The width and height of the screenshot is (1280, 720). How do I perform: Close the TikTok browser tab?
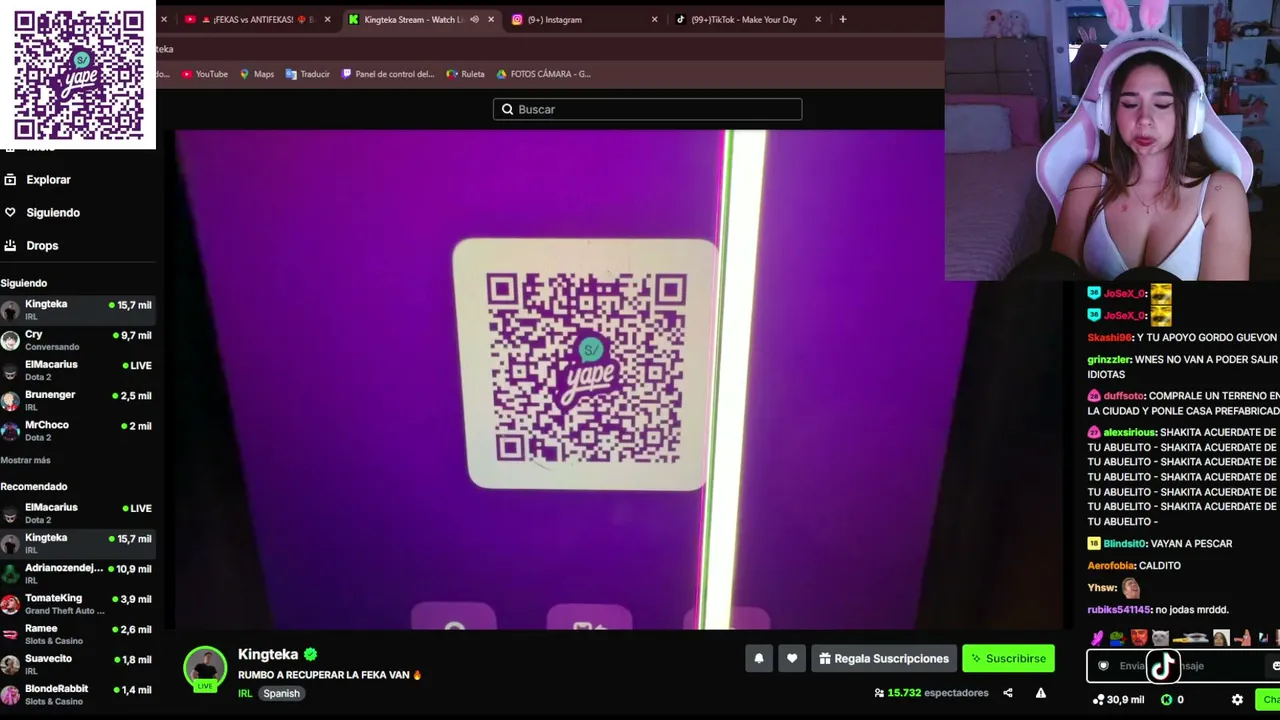[x=818, y=19]
